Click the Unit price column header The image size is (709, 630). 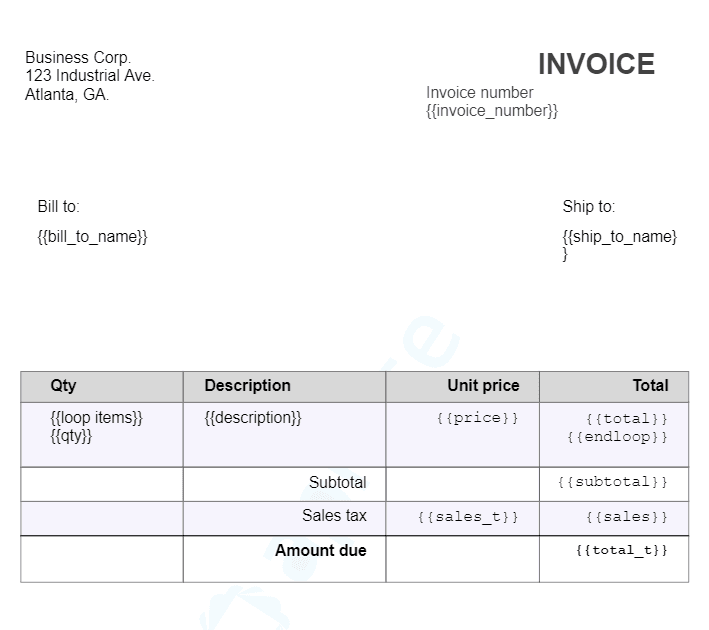coord(483,386)
